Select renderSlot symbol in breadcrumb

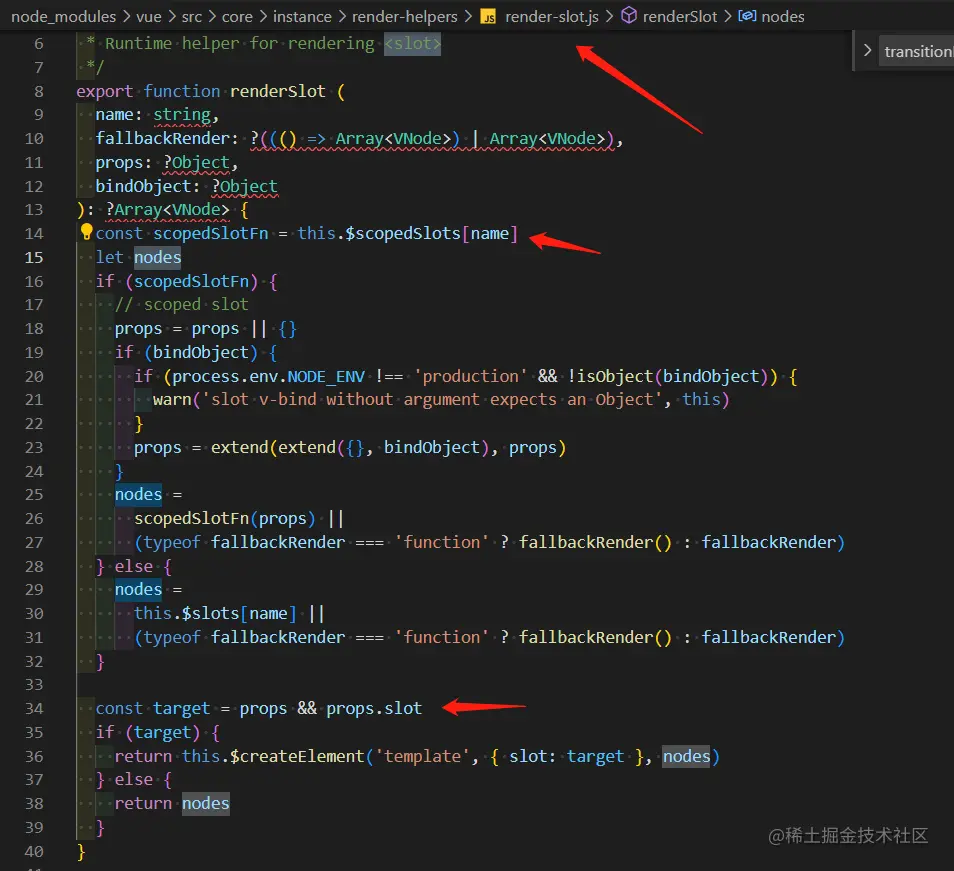pos(680,16)
